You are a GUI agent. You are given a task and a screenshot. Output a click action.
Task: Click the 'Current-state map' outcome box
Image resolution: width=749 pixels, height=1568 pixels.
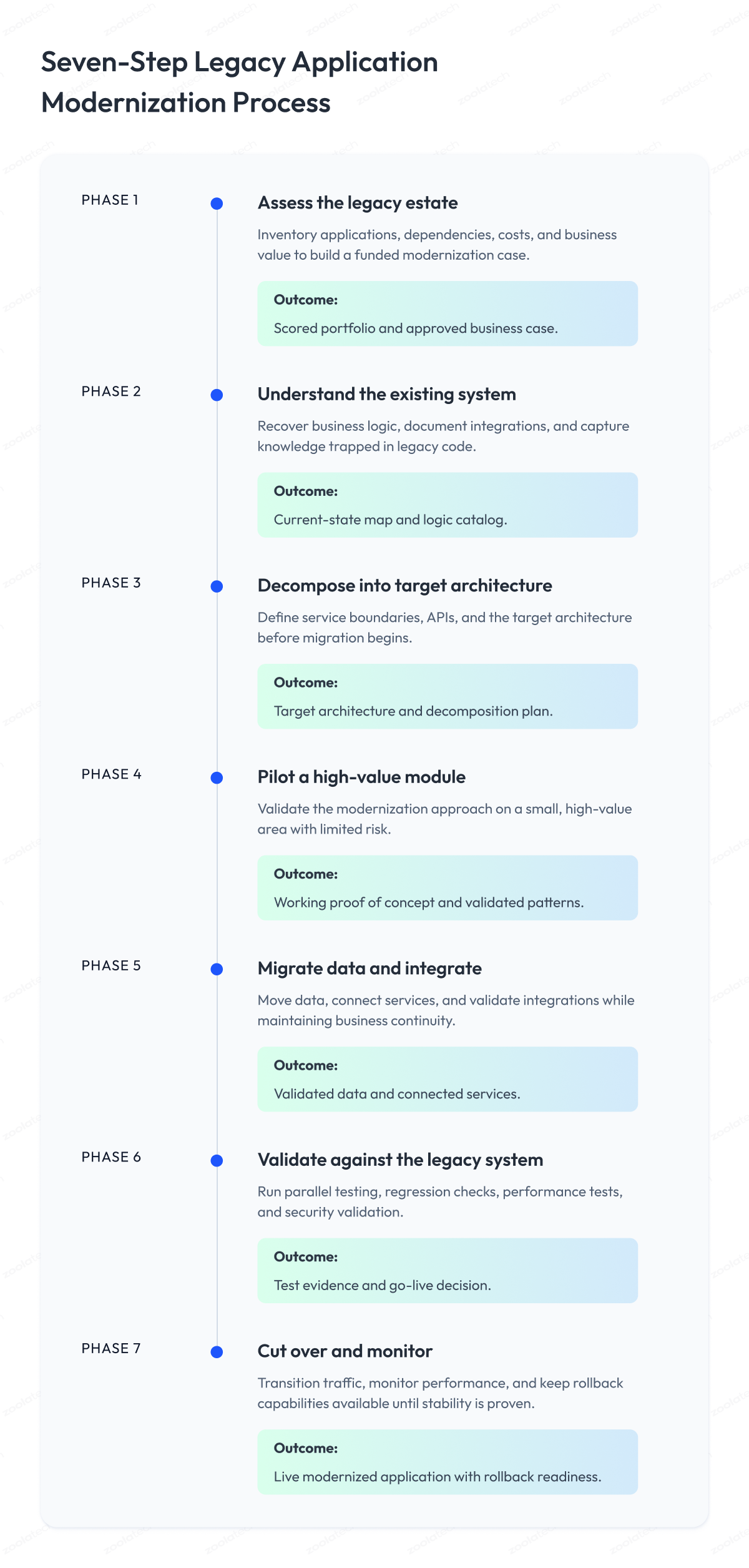[x=448, y=505]
